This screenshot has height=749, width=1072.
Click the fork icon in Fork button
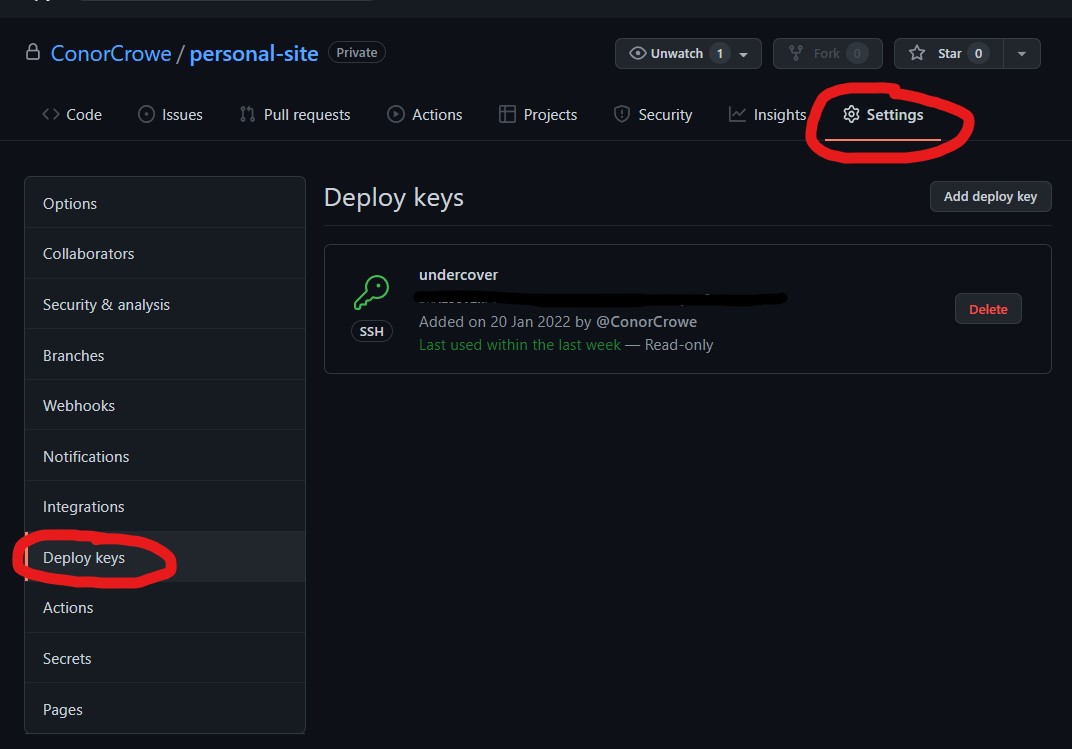[796, 53]
